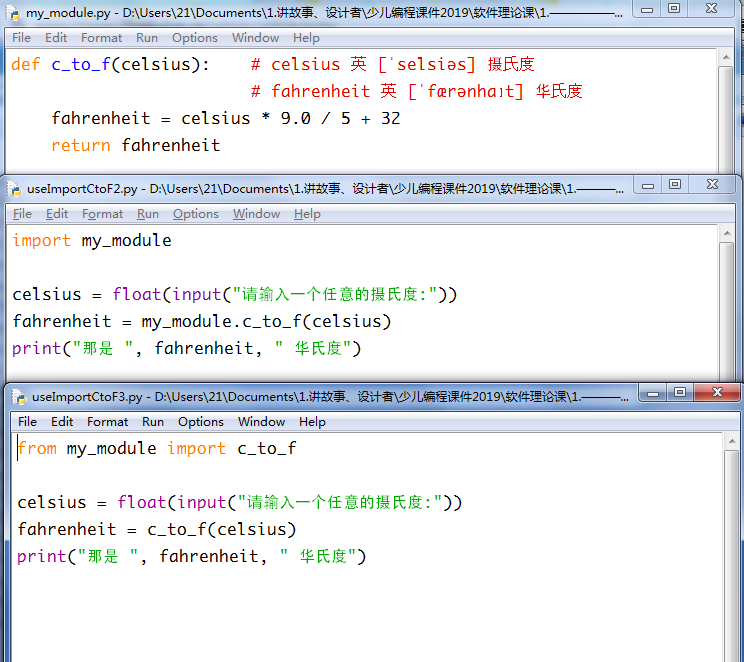Click print statement in useImportCtoF2.py

(186, 348)
